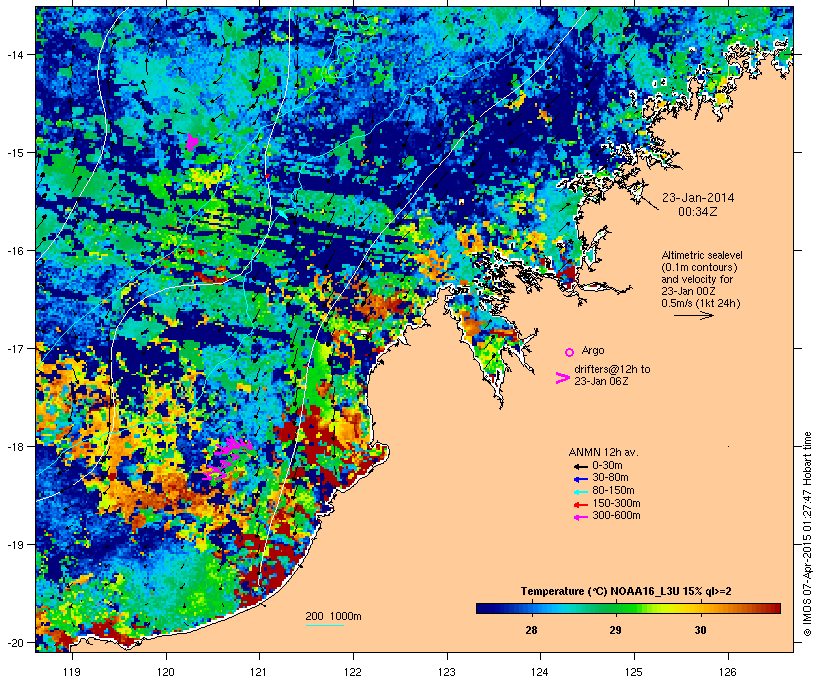Click the 'Altimetric sealevel' legend text
The height and width of the screenshot is (680, 820).
tap(702, 255)
